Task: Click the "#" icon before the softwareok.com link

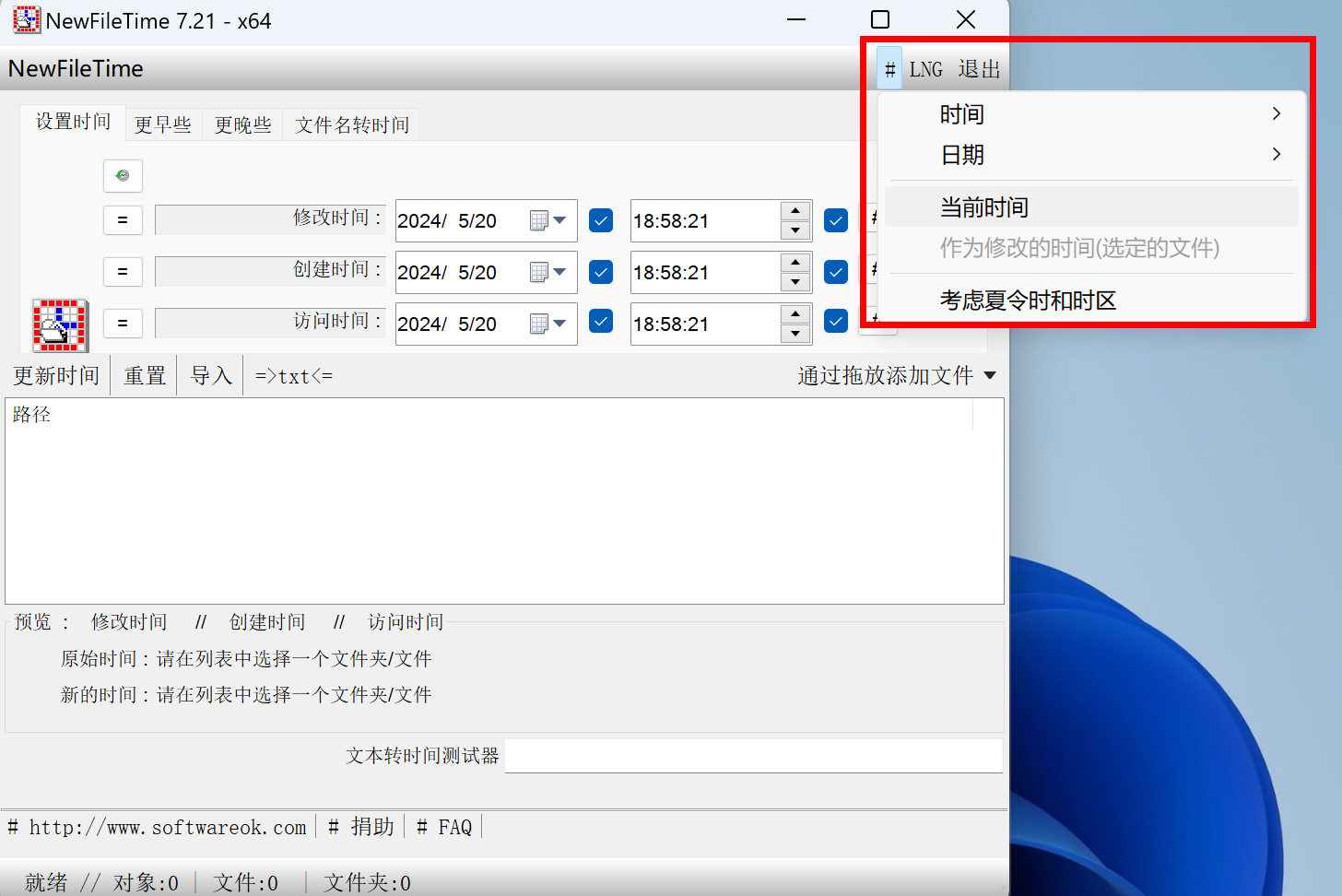Action: click(15, 826)
